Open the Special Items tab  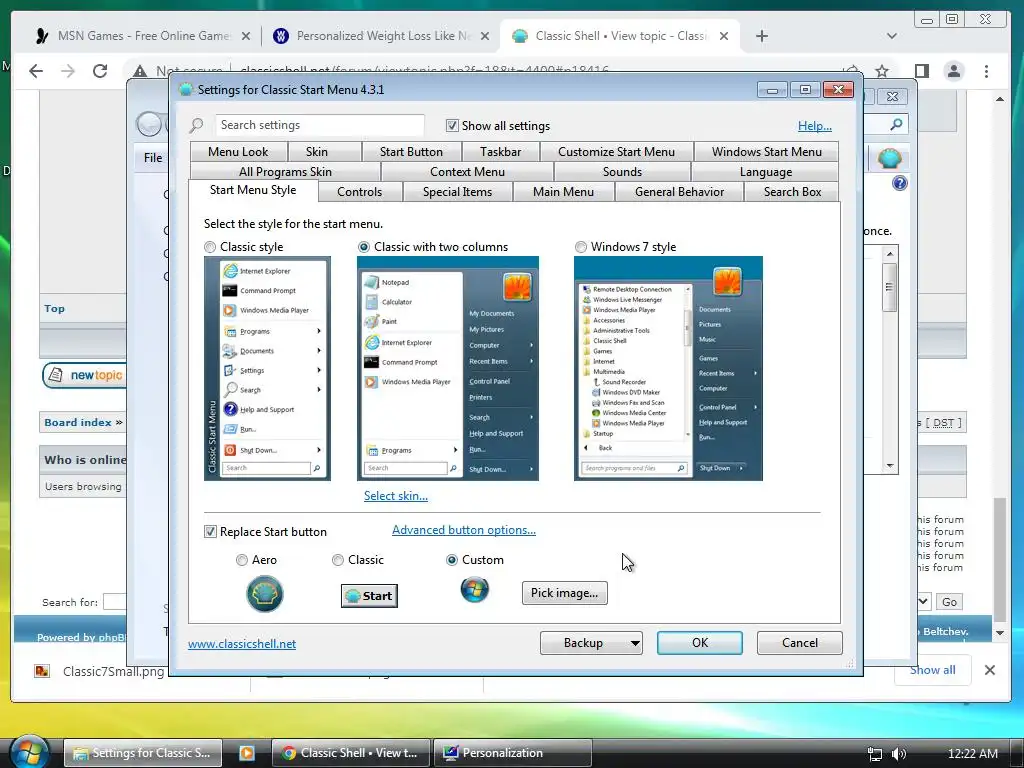[457, 192]
